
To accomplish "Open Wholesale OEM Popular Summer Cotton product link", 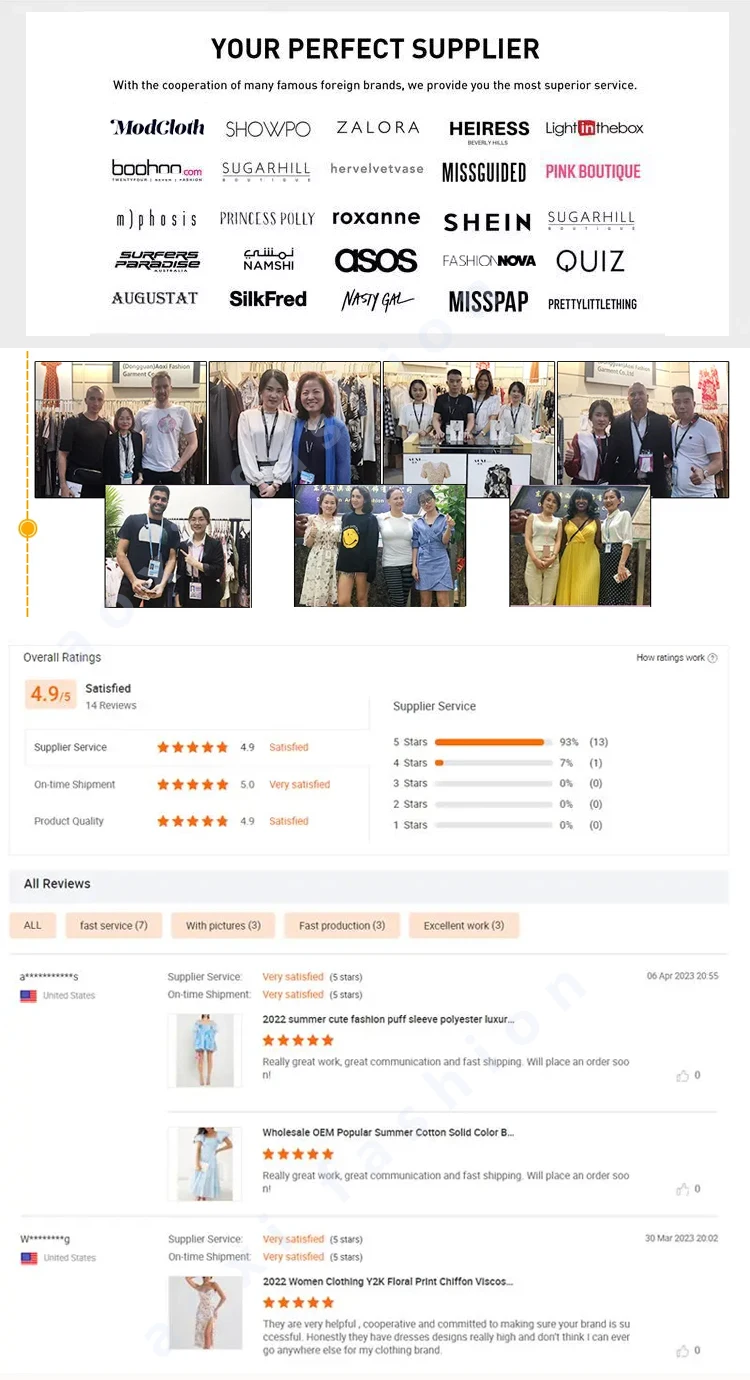I will pos(388,1133).
